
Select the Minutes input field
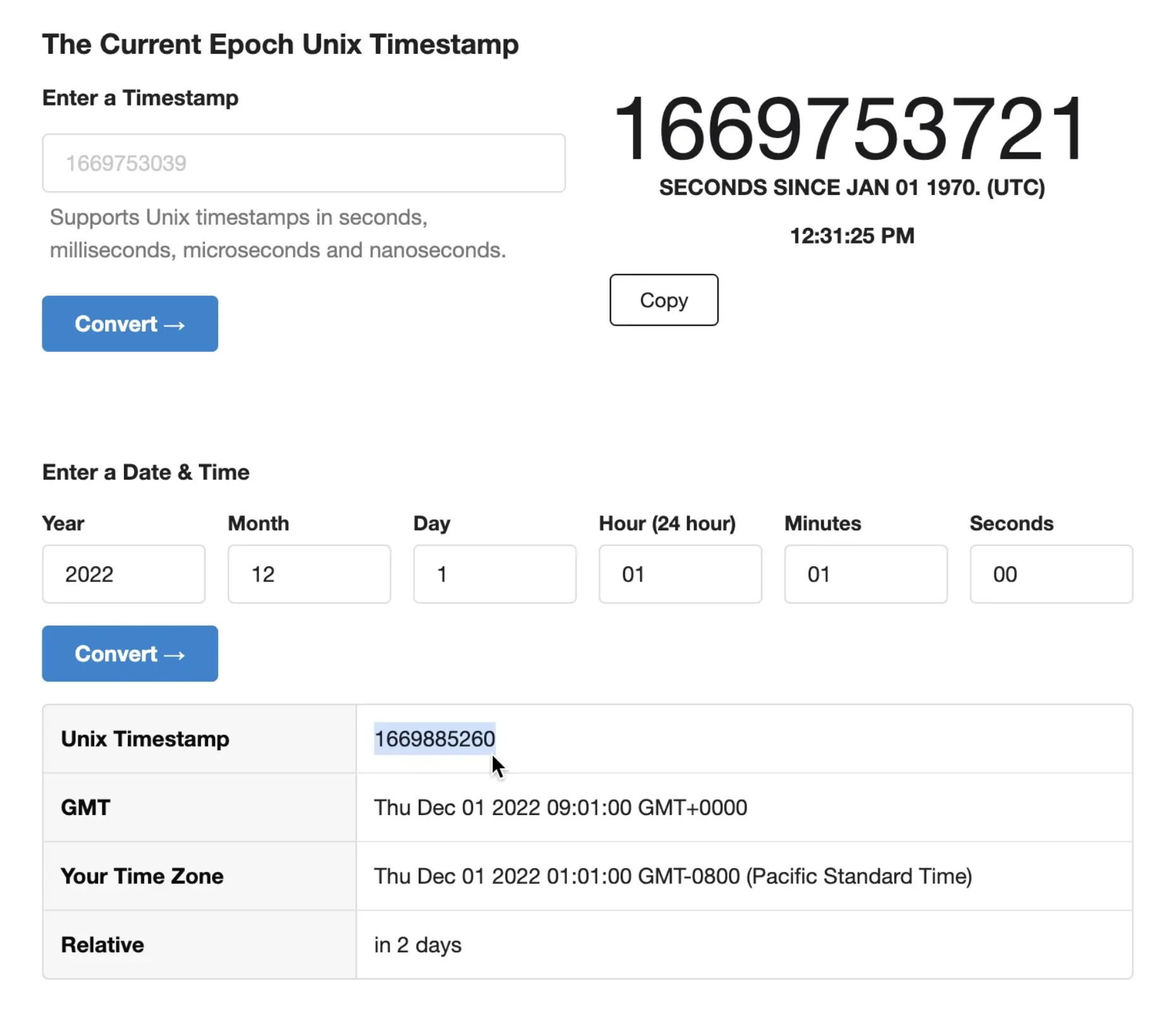pyautogui.click(x=865, y=574)
